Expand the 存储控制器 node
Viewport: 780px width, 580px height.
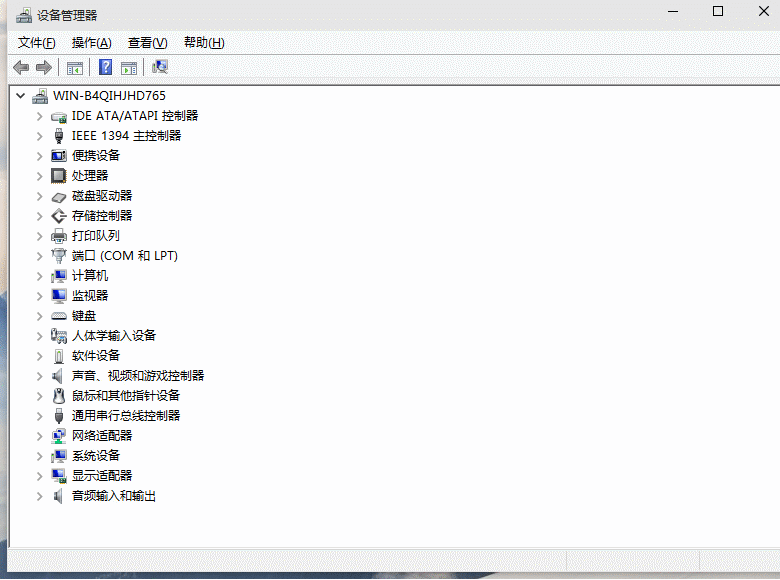pyautogui.click(x=39, y=216)
